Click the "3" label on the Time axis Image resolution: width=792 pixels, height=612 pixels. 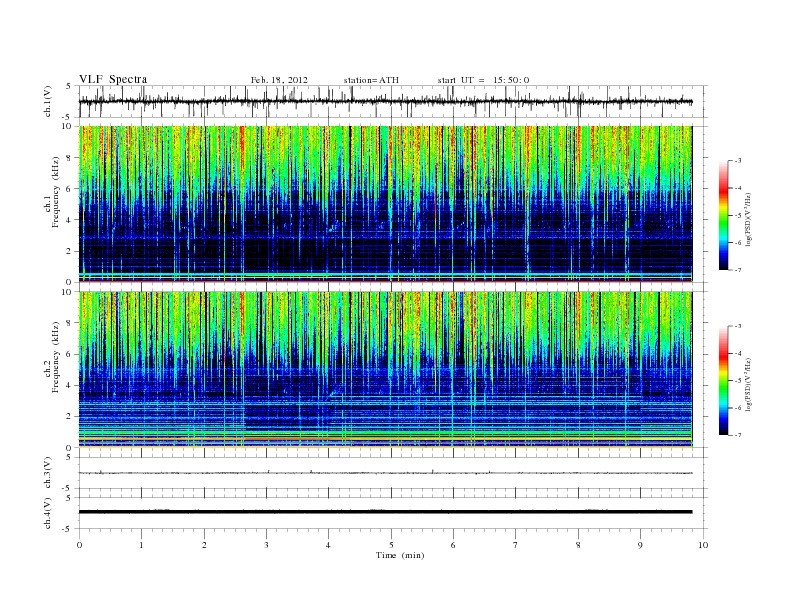click(267, 545)
